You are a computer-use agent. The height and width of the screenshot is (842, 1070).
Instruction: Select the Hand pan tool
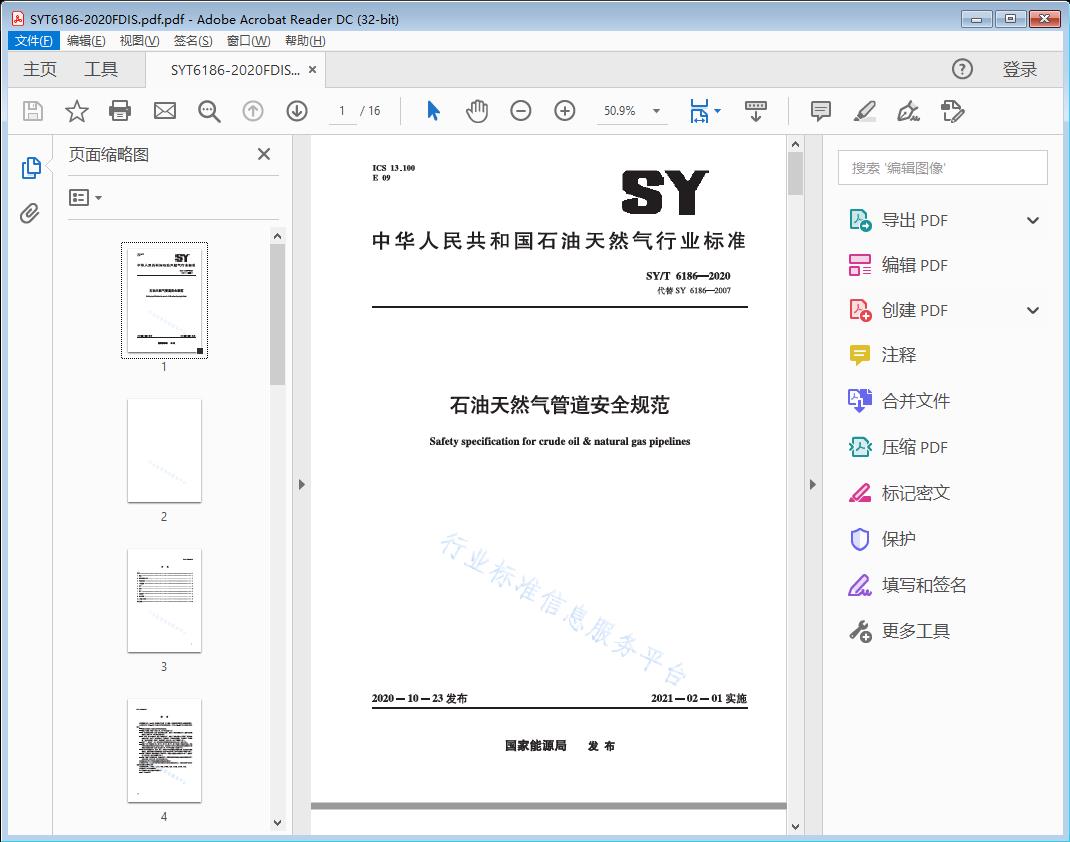click(x=477, y=111)
